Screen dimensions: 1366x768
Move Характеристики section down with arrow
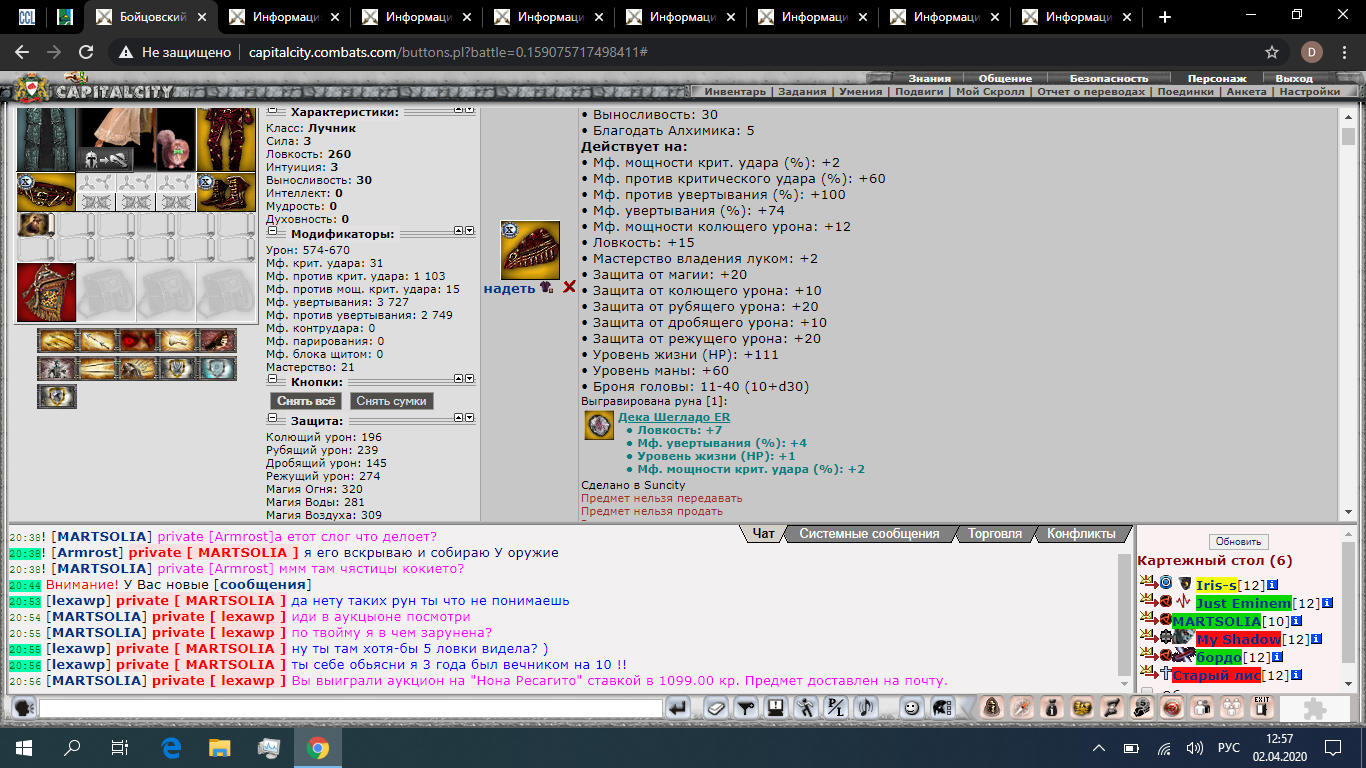click(470, 111)
